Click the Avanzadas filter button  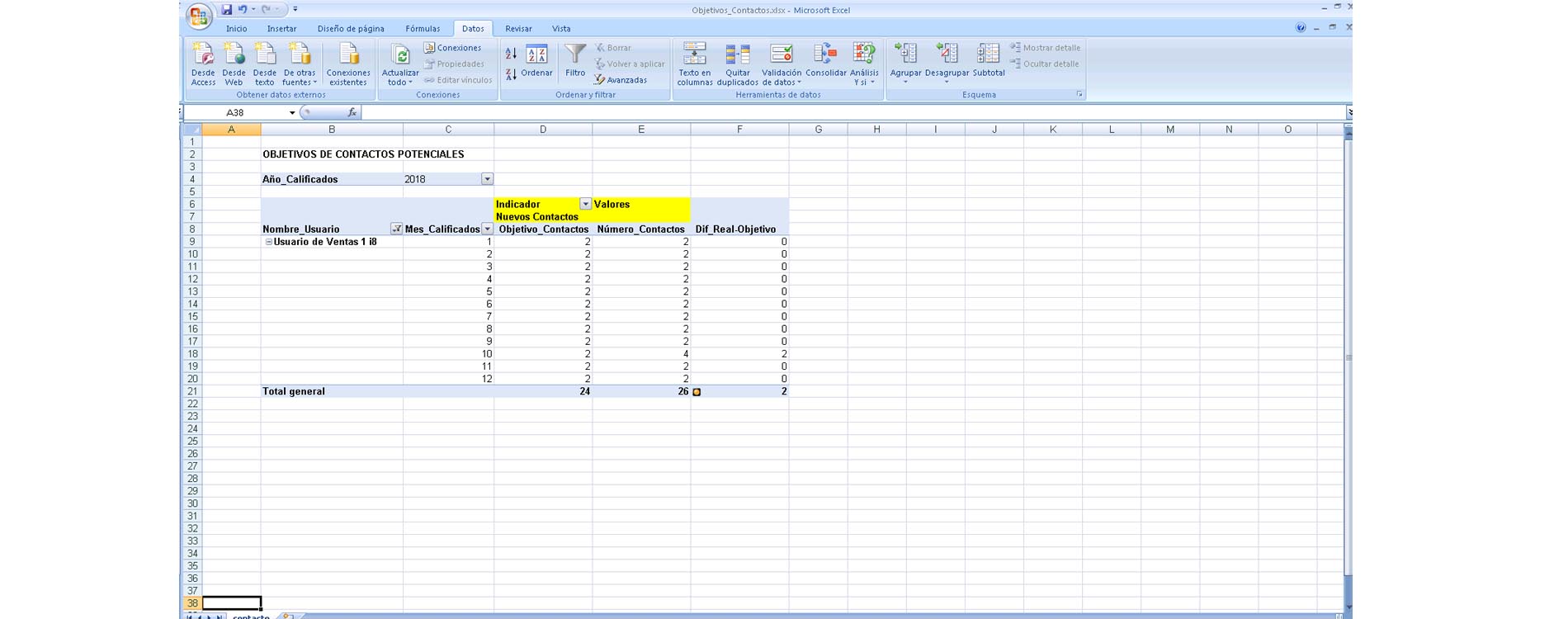tap(620, 80)
